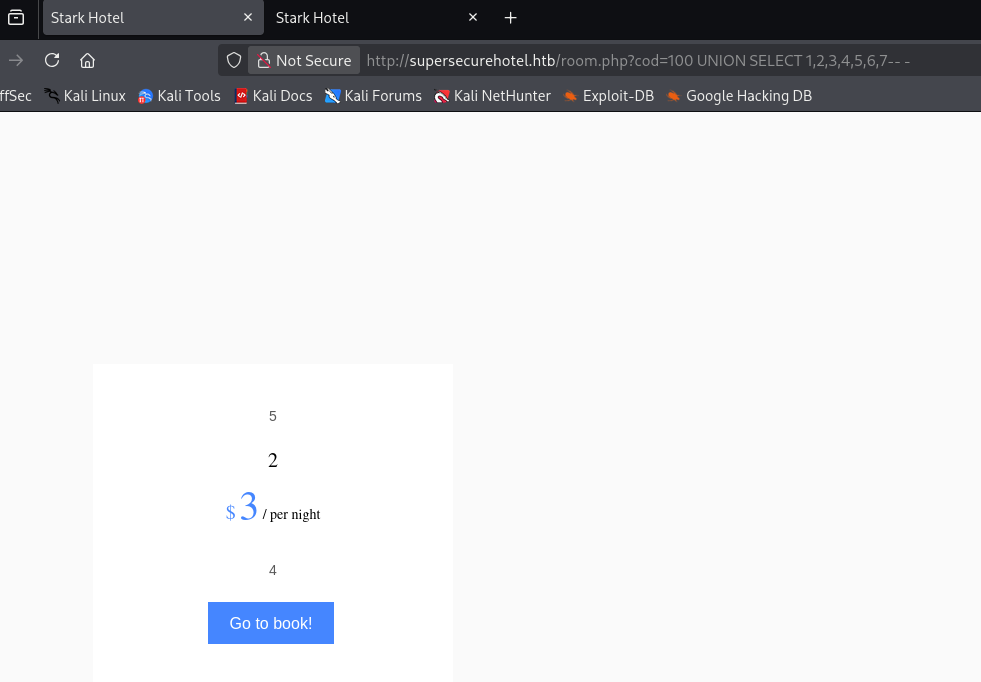Go to the browser home page

click(x=88, y=60)
